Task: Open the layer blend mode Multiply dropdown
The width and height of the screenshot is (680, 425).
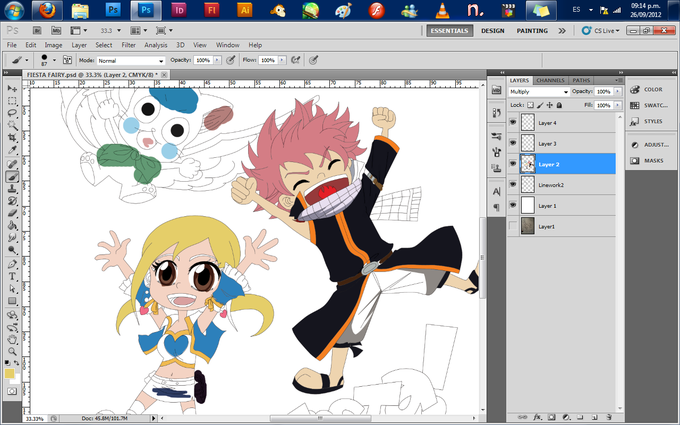Action: click(539, 92)
